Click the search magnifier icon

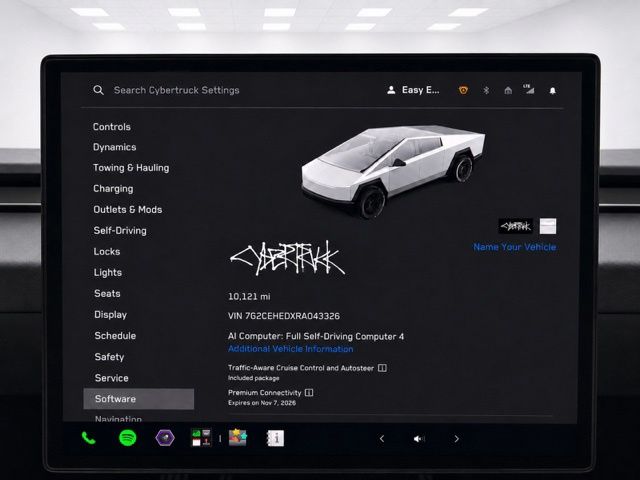98,90
